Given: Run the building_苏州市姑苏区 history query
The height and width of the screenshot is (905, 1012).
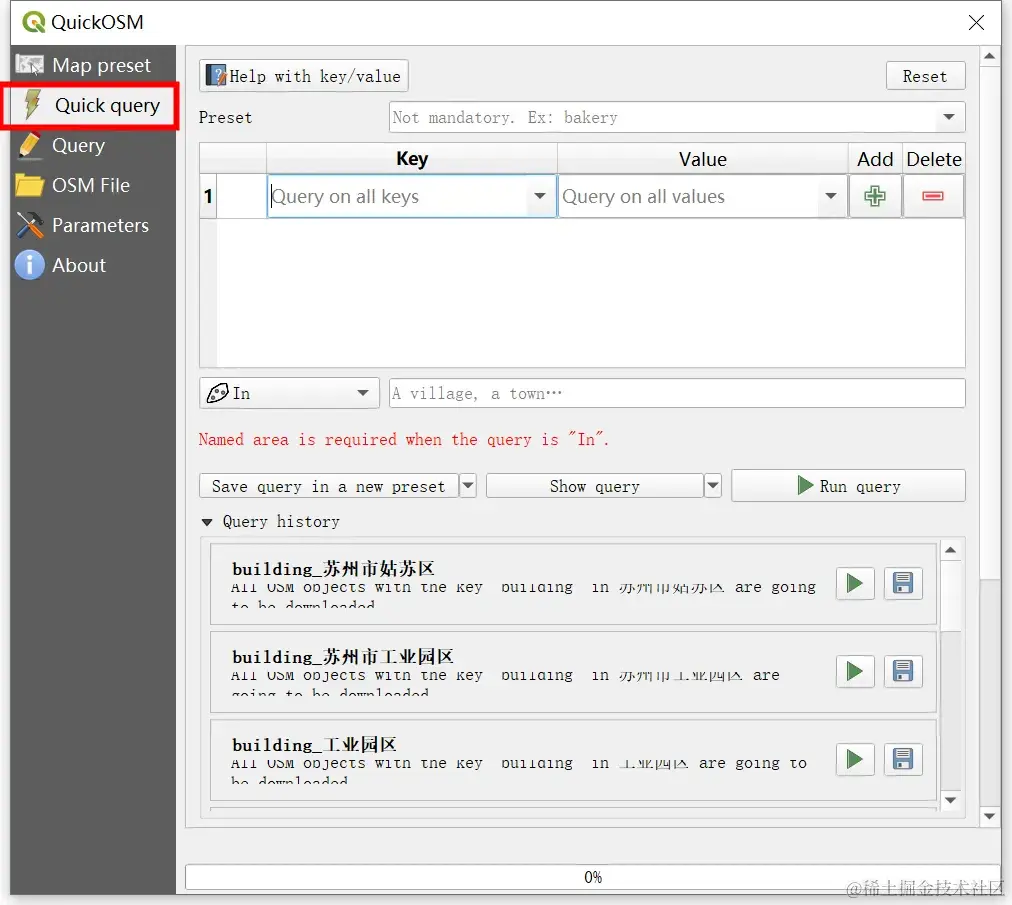Looking at the screenshot, I should point(855,584).
